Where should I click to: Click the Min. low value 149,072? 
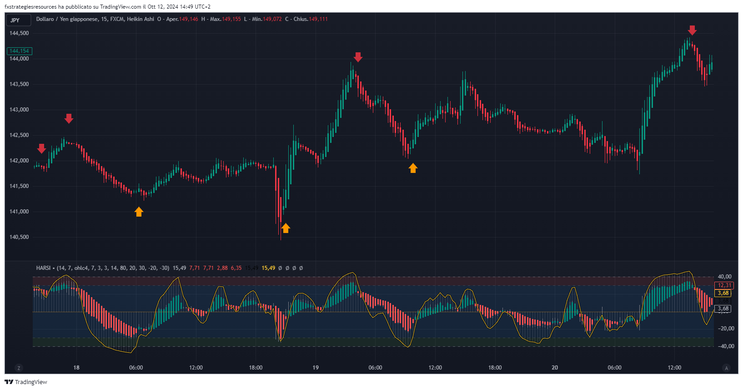pos(272,19)
